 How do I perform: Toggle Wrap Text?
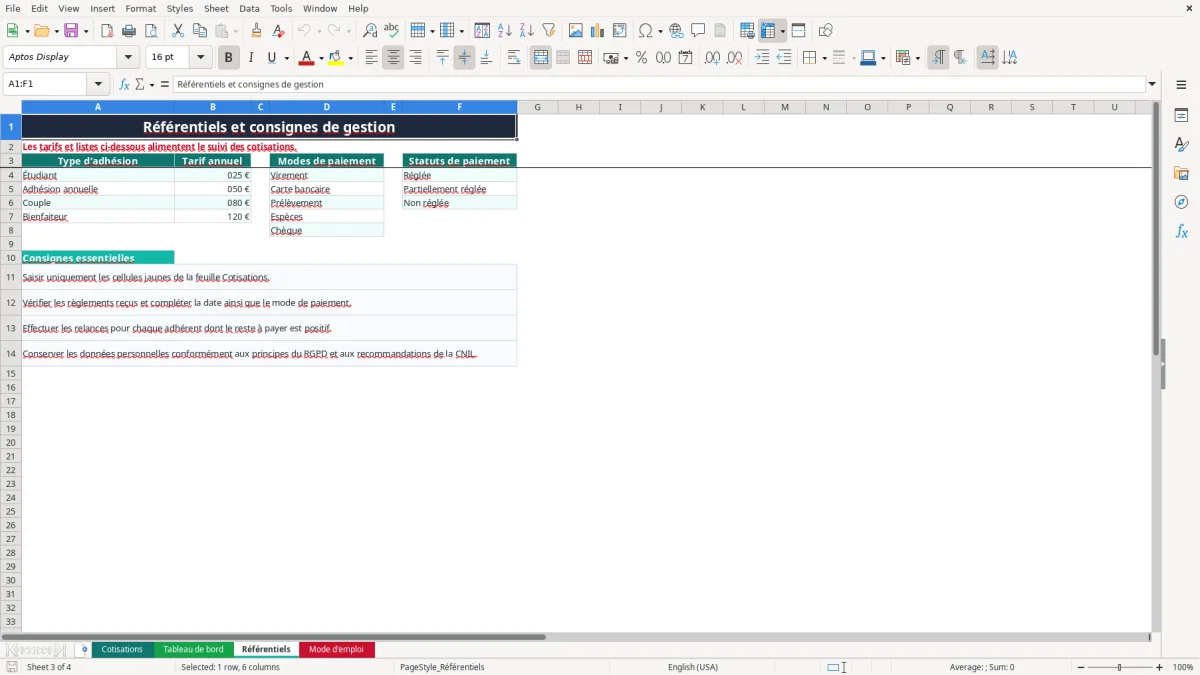pos(514,58)
